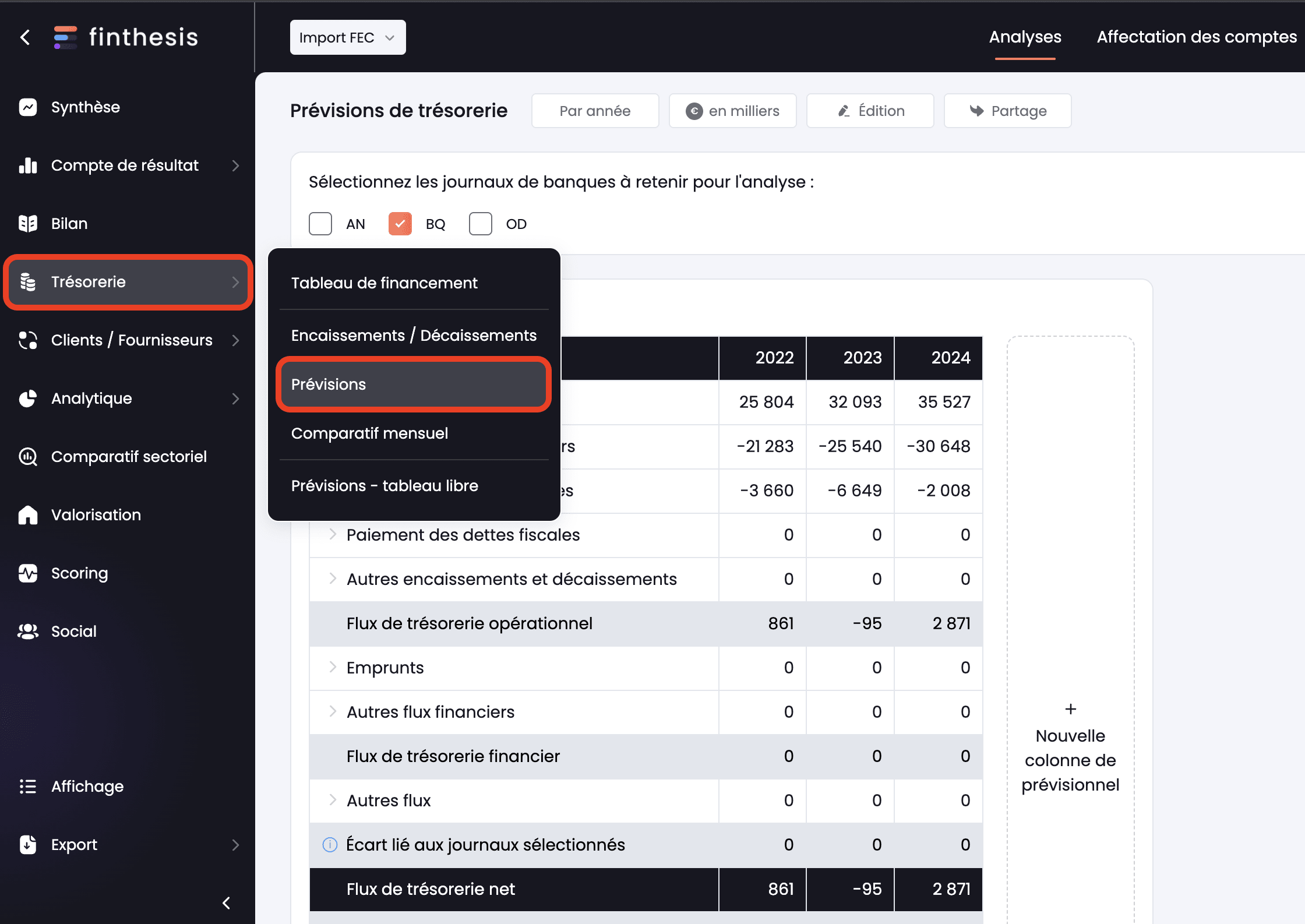Open the Import FEC dropdown
The width and height of the screenshot is (1305, 924).
tap(348, 37)
